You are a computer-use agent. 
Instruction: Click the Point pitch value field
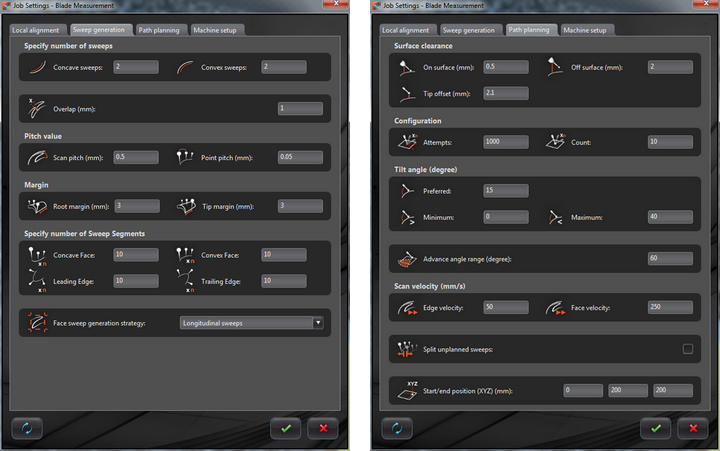(299, 157)
